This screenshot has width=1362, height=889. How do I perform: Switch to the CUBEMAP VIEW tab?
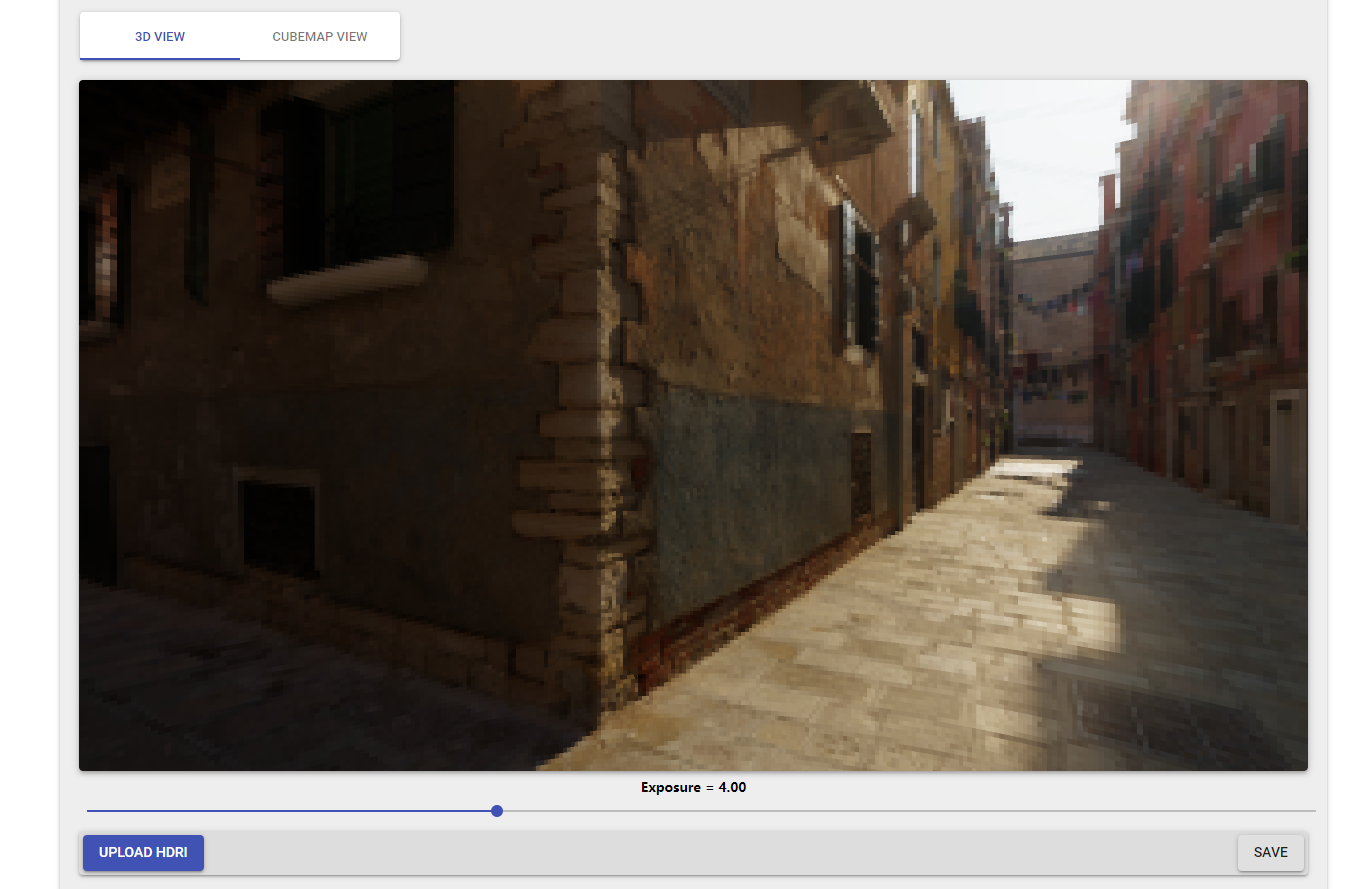click(318, 36)
